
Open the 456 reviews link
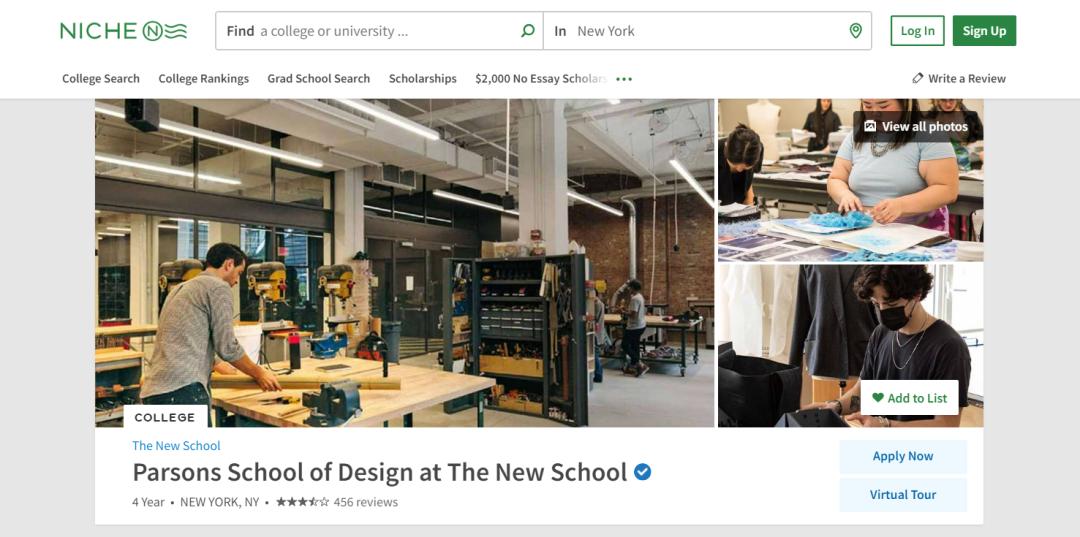(365, 502)
